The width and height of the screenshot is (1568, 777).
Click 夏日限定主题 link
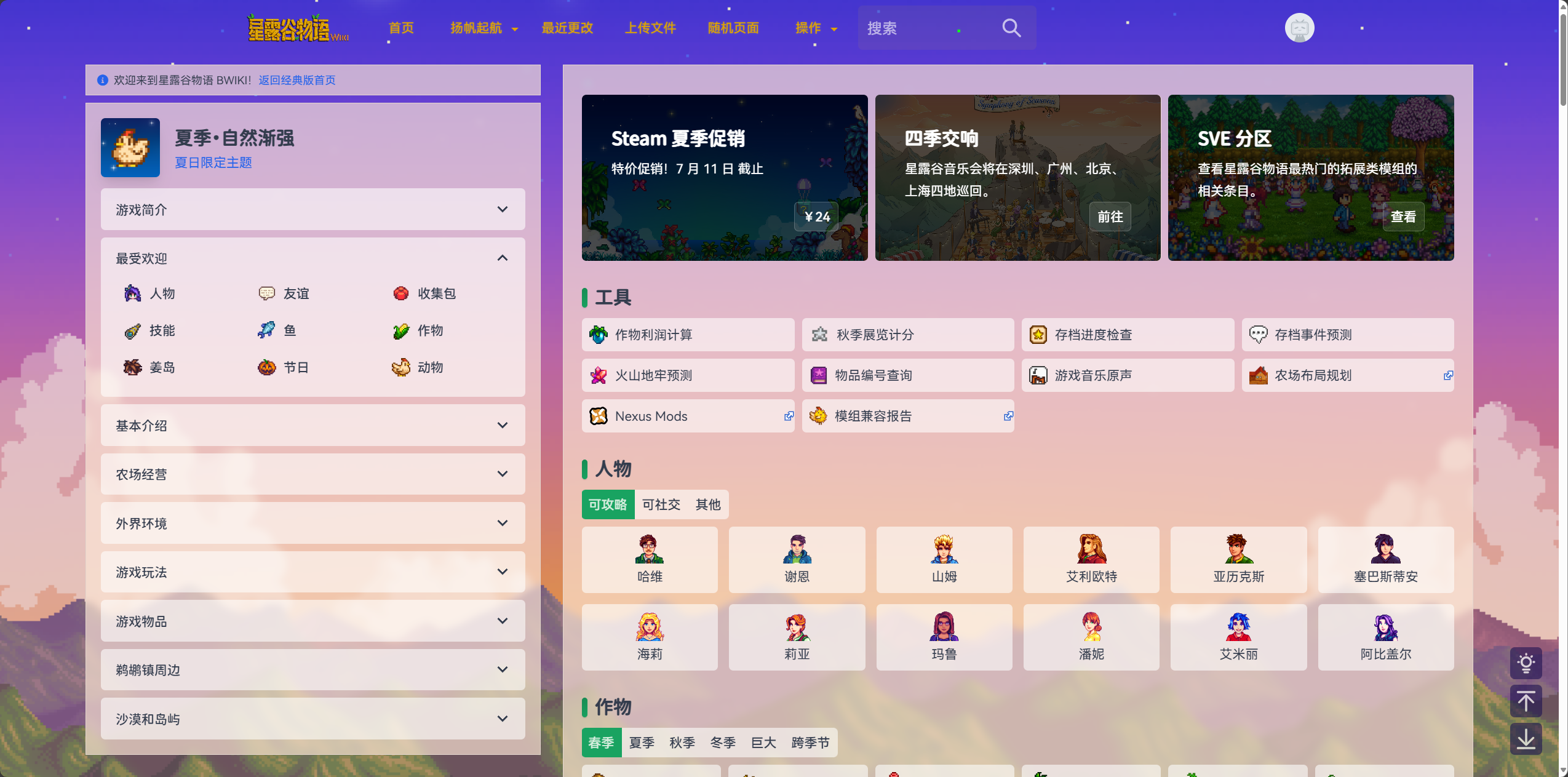pyautogui.click(x=213, y=162)
